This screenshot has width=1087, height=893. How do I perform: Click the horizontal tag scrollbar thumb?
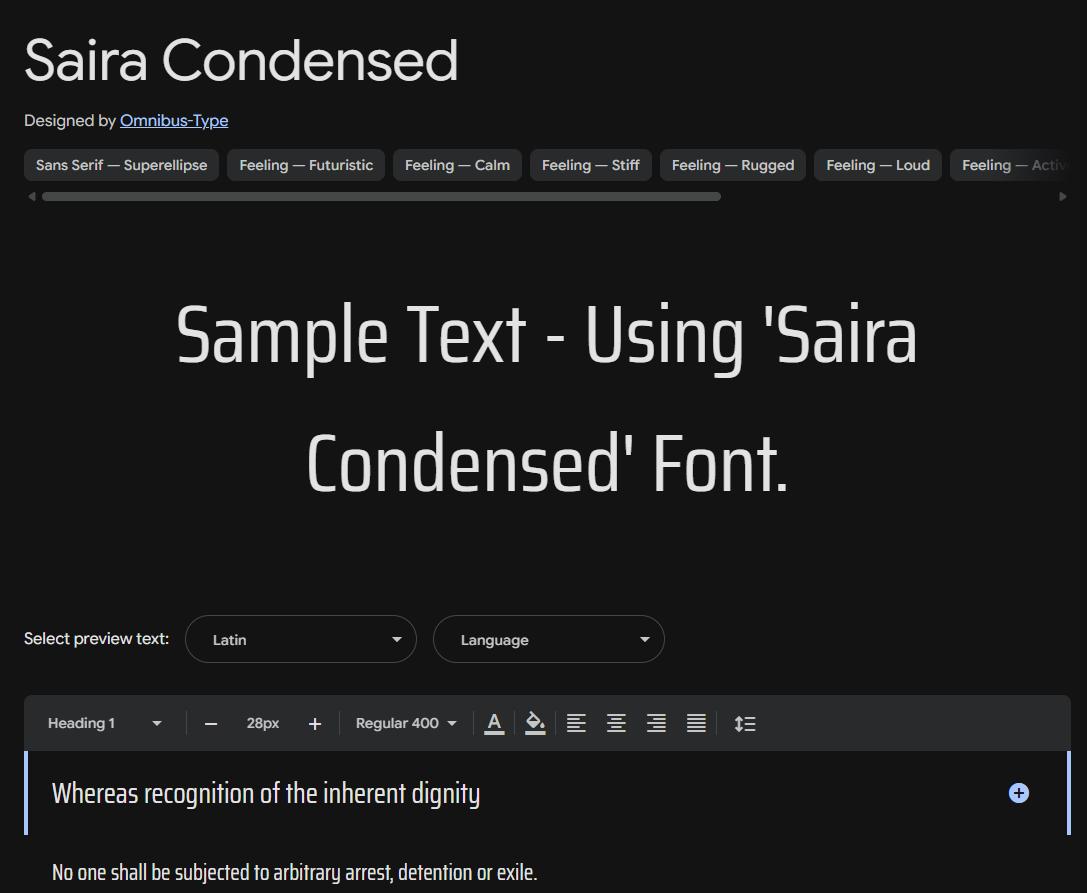381,196
